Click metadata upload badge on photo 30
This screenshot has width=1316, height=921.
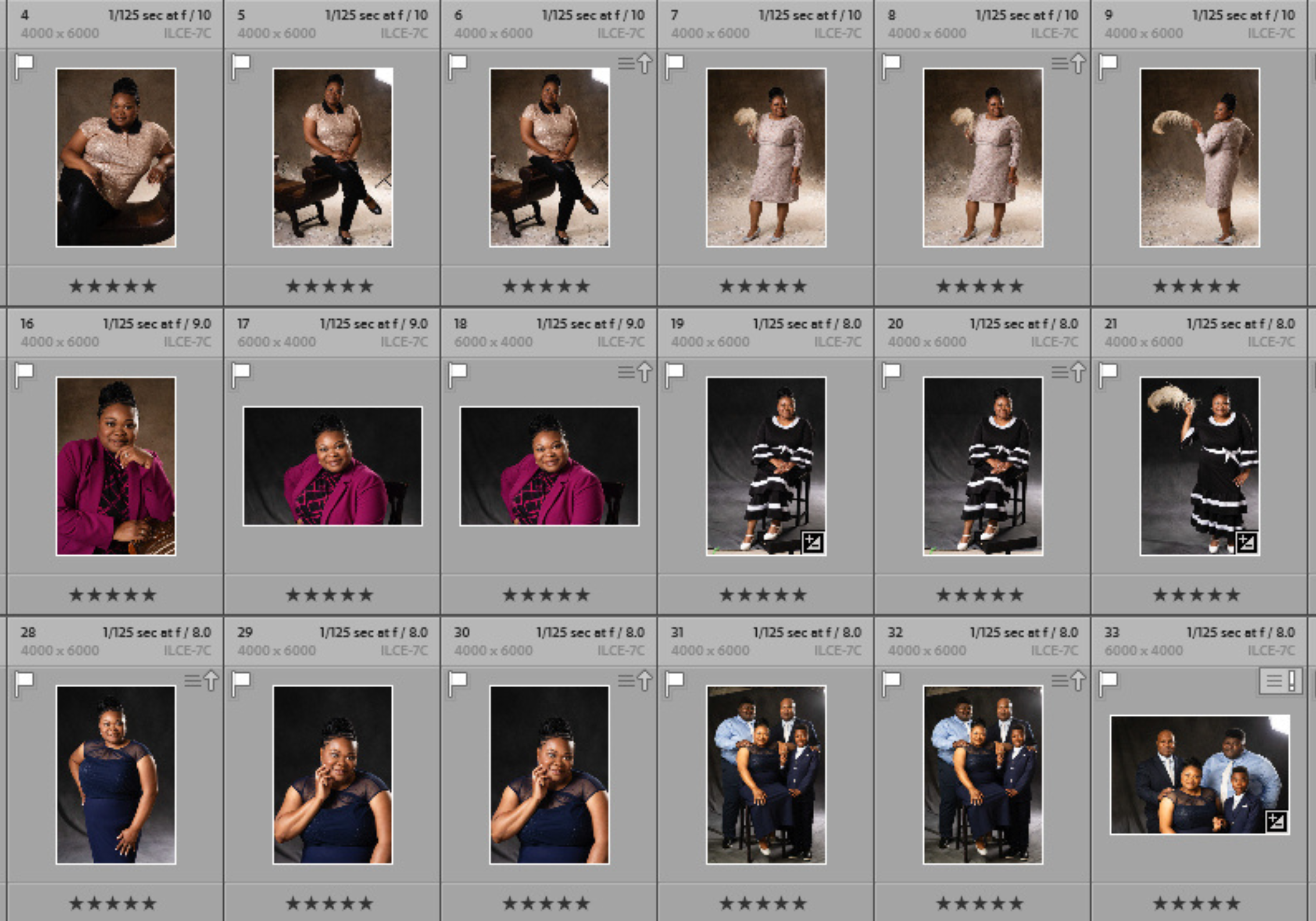click(635, 681)
